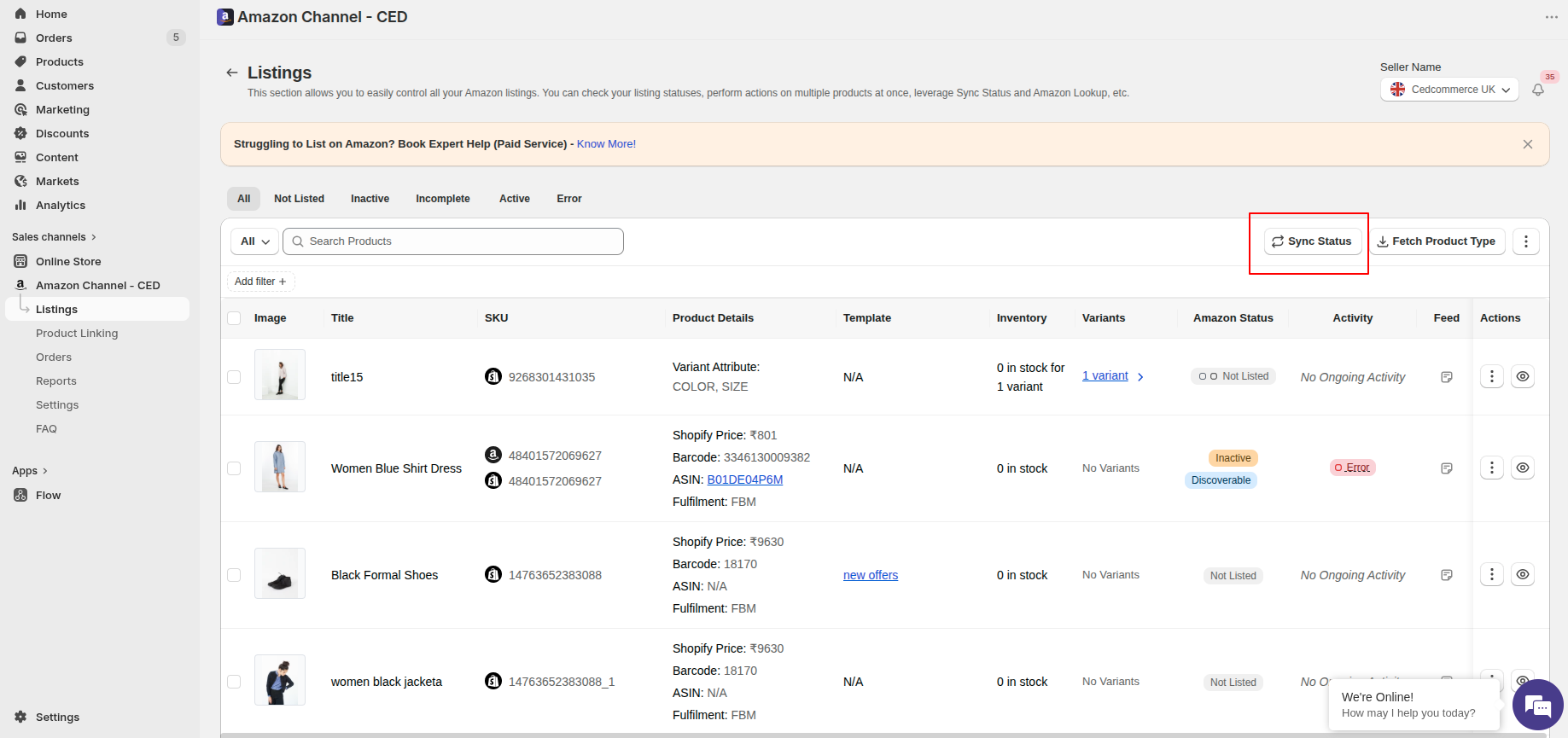1568x738 pixels.
Task: Open Flow app in sidebar
Action: point(48,495)
